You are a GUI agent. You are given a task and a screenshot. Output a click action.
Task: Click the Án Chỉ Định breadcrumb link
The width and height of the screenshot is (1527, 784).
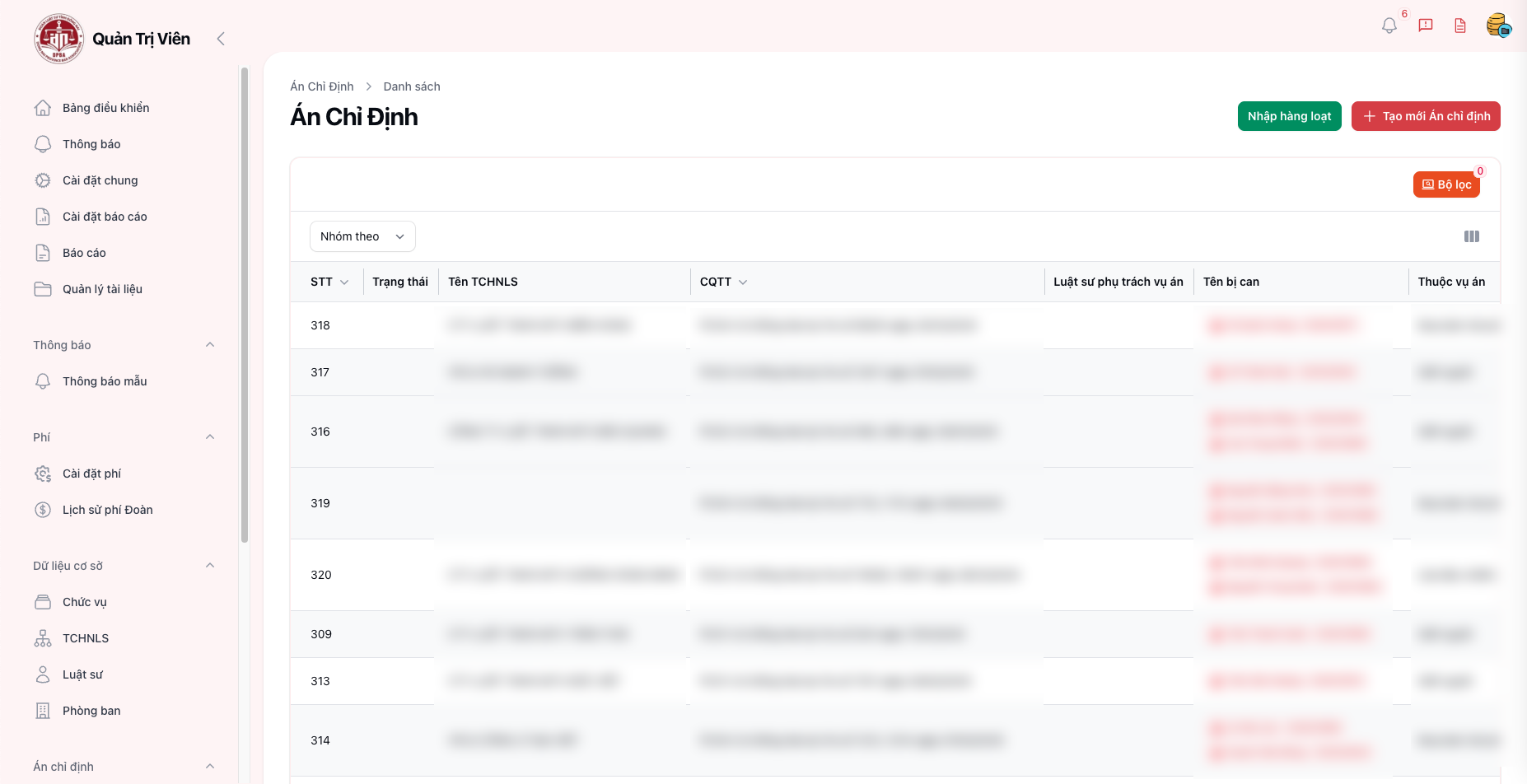pyautogui.click(x=322, y=86)
